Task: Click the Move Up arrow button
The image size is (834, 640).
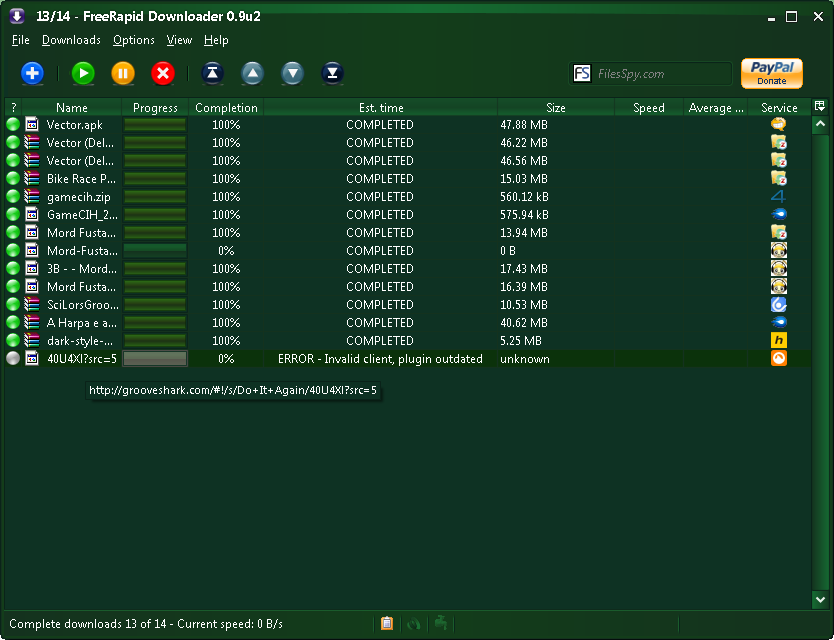Action: tap(253, 73)
